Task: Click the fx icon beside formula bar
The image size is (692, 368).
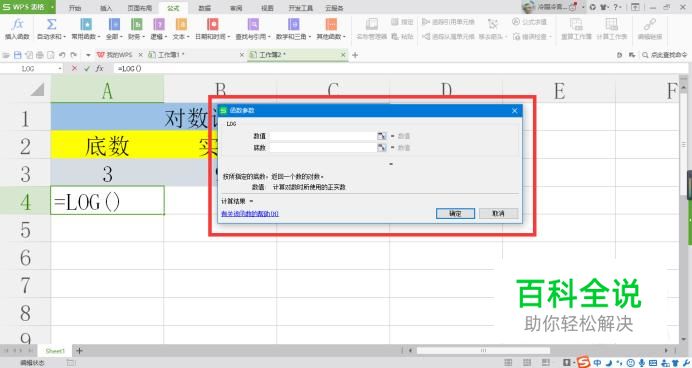Action: coord(100,68)
